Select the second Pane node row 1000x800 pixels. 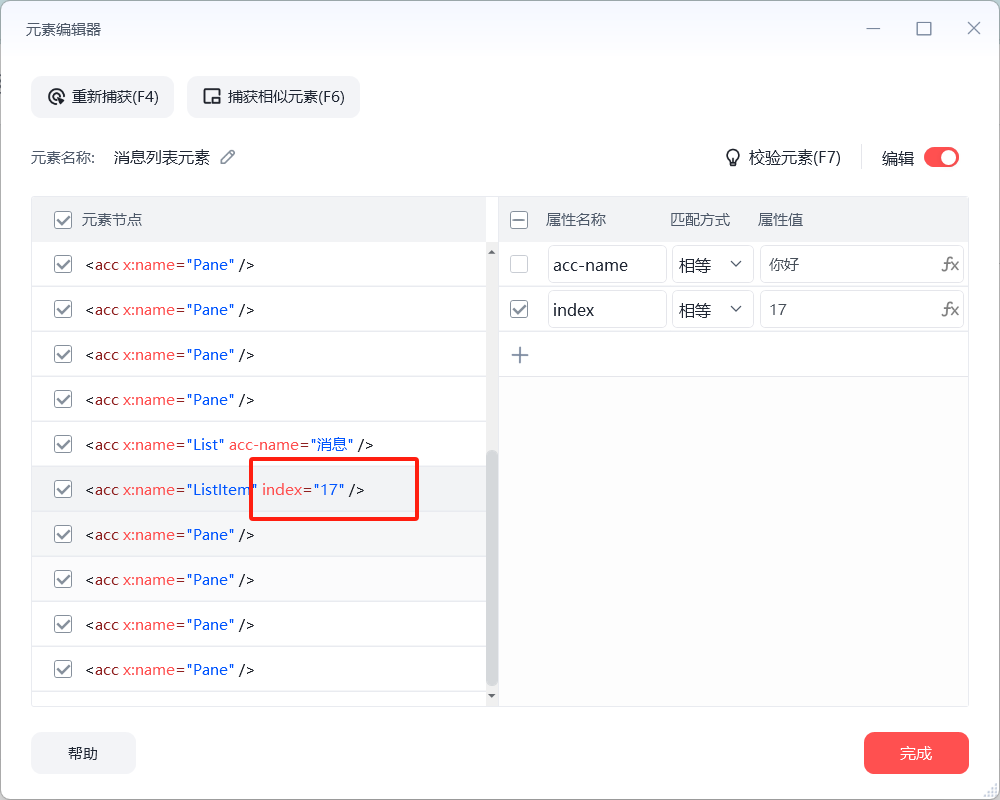coord(259,309)
